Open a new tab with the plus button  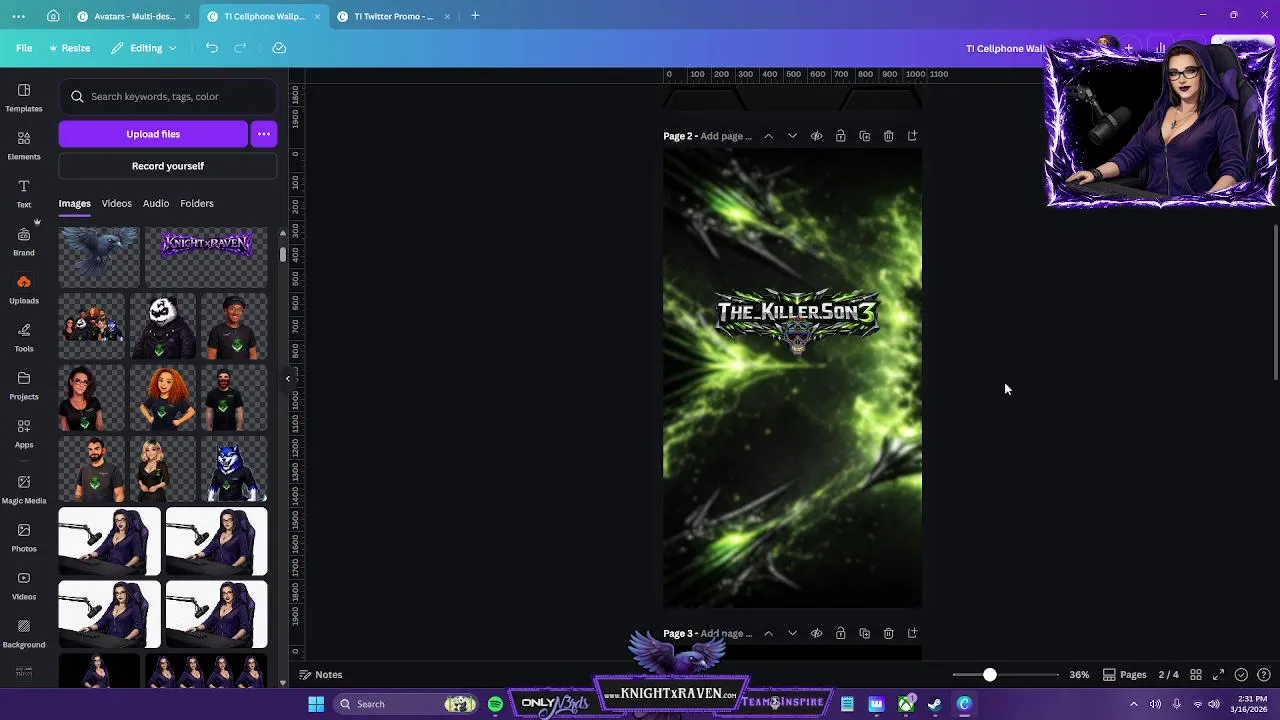coord(475,16)
